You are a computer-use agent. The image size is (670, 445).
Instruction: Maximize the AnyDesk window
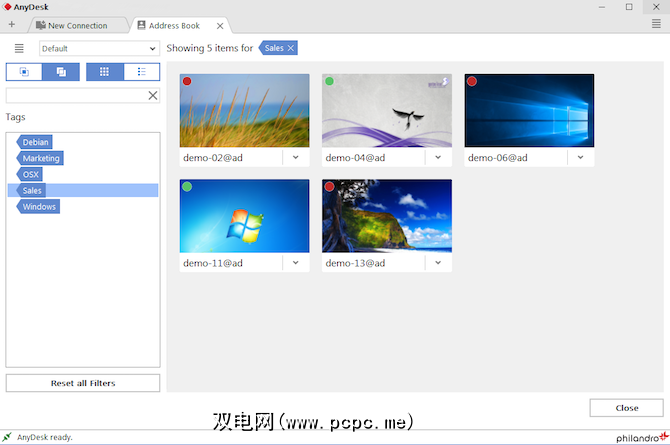pos(629,7)
